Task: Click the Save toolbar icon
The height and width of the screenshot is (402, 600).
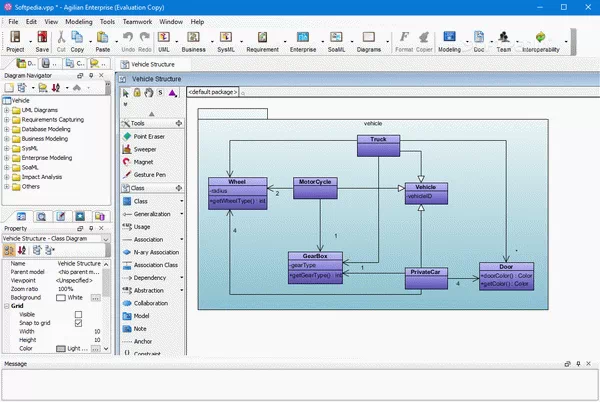Action: [42, 41]
